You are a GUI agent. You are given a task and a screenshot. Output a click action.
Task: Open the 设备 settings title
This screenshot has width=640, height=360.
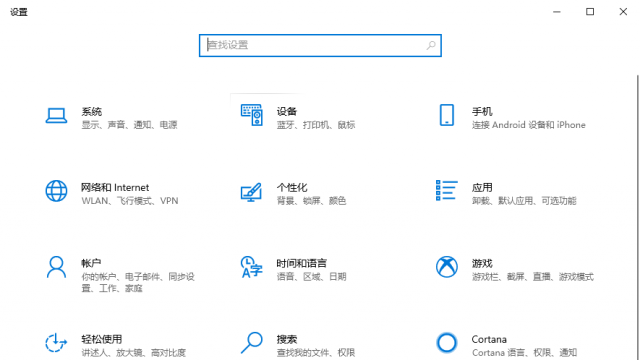coord(287,111)
